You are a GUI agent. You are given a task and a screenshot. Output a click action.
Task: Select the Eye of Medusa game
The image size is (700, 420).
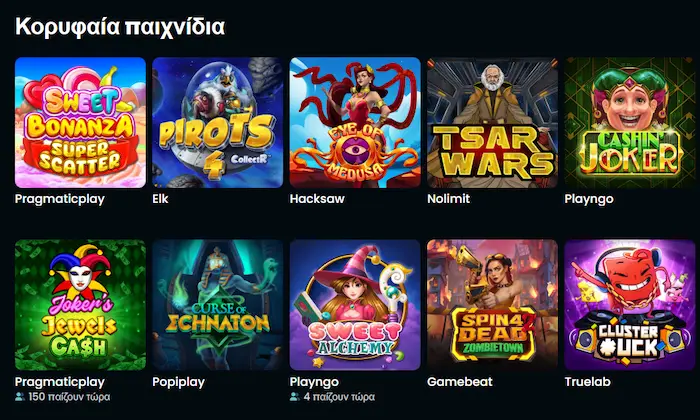(355, 122)
